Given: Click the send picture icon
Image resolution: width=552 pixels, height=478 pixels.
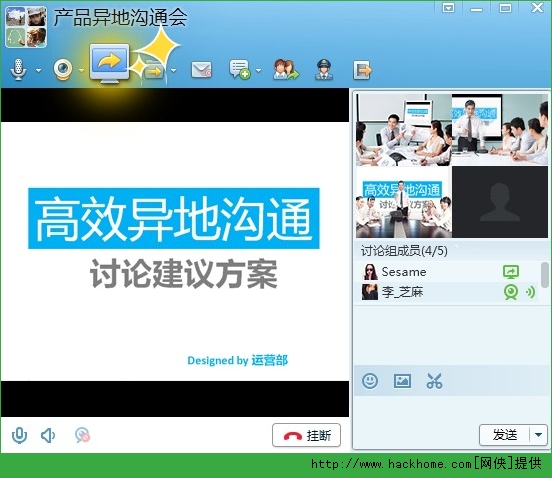Looking at the screenshot, I should click(402, 381).
